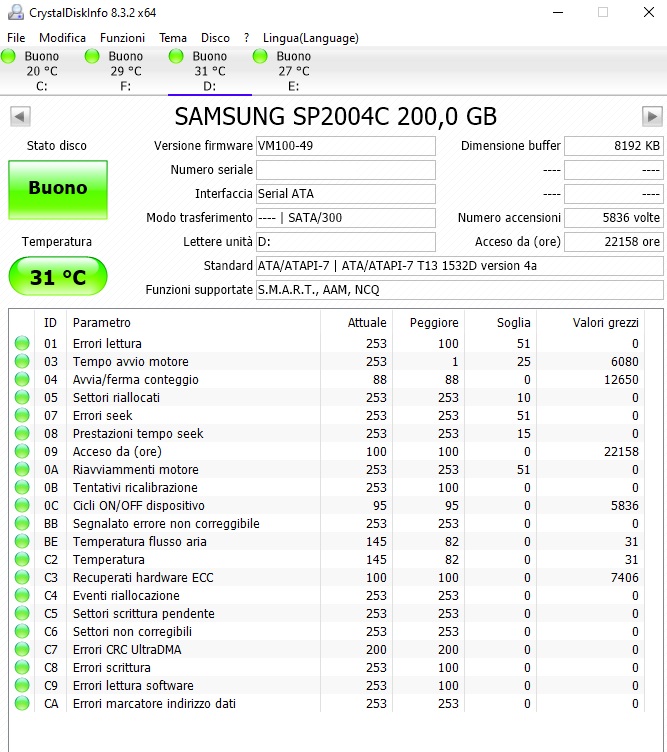Click green status dot for Prestazioni tempo seek
Screen dimensions: 667x752
point(22,433)
